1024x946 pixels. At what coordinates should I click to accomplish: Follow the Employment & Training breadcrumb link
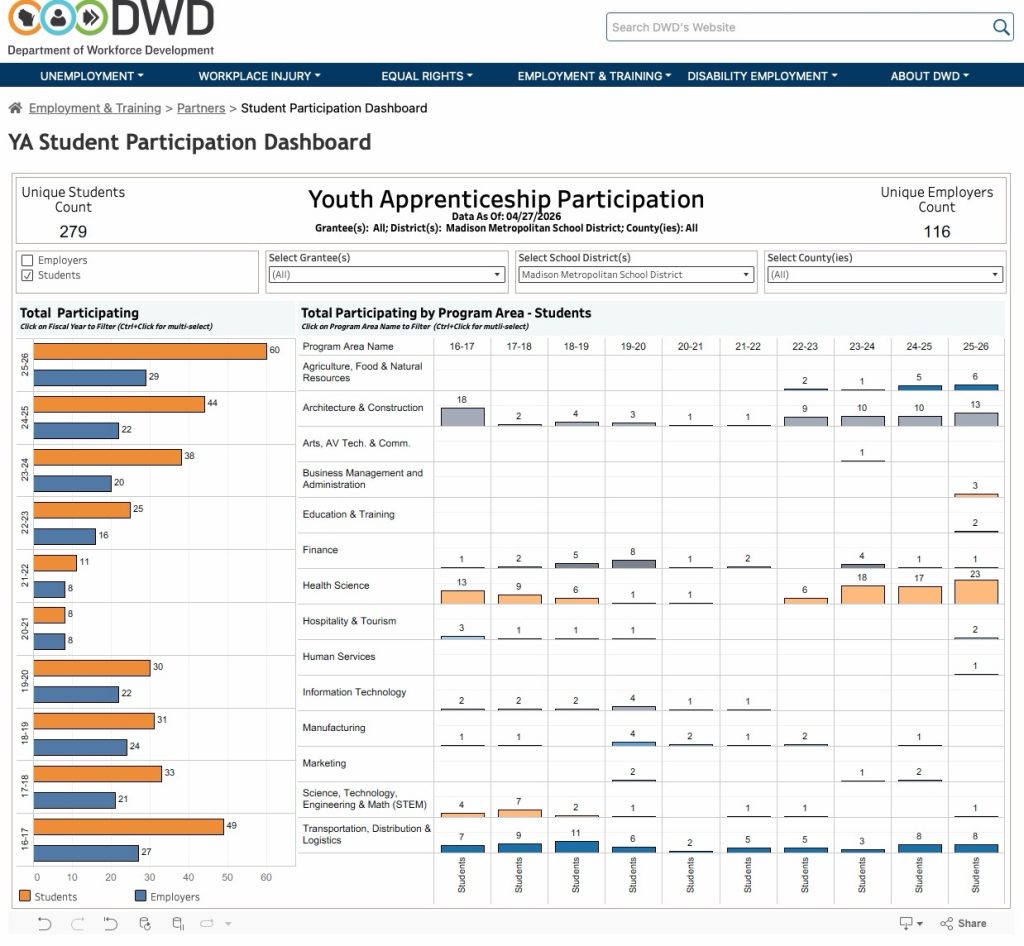pos(95,108)
